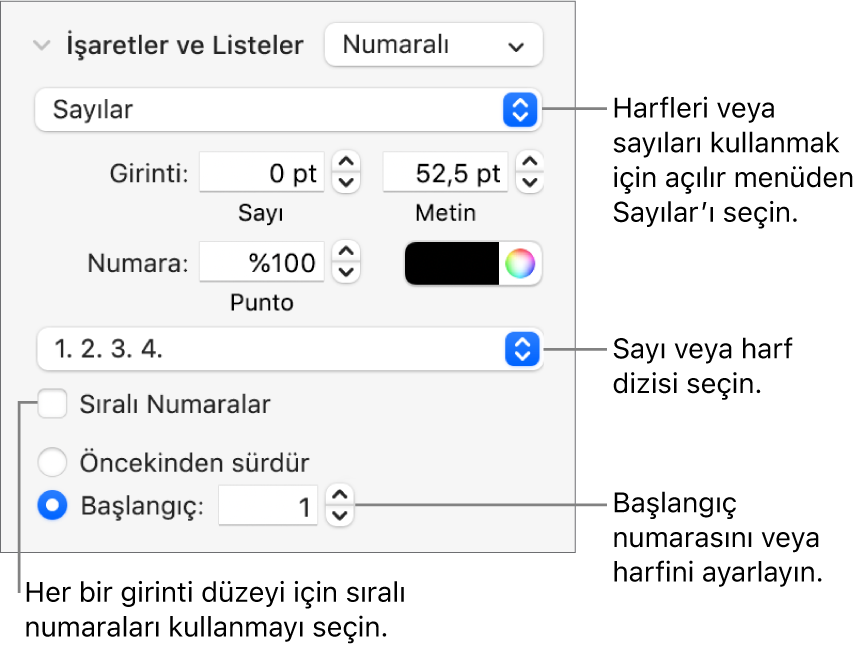The height and width of the screenshot is (654, 868).
Task: Increase the Başlangıç starting number
Action: tap(340, 496)
